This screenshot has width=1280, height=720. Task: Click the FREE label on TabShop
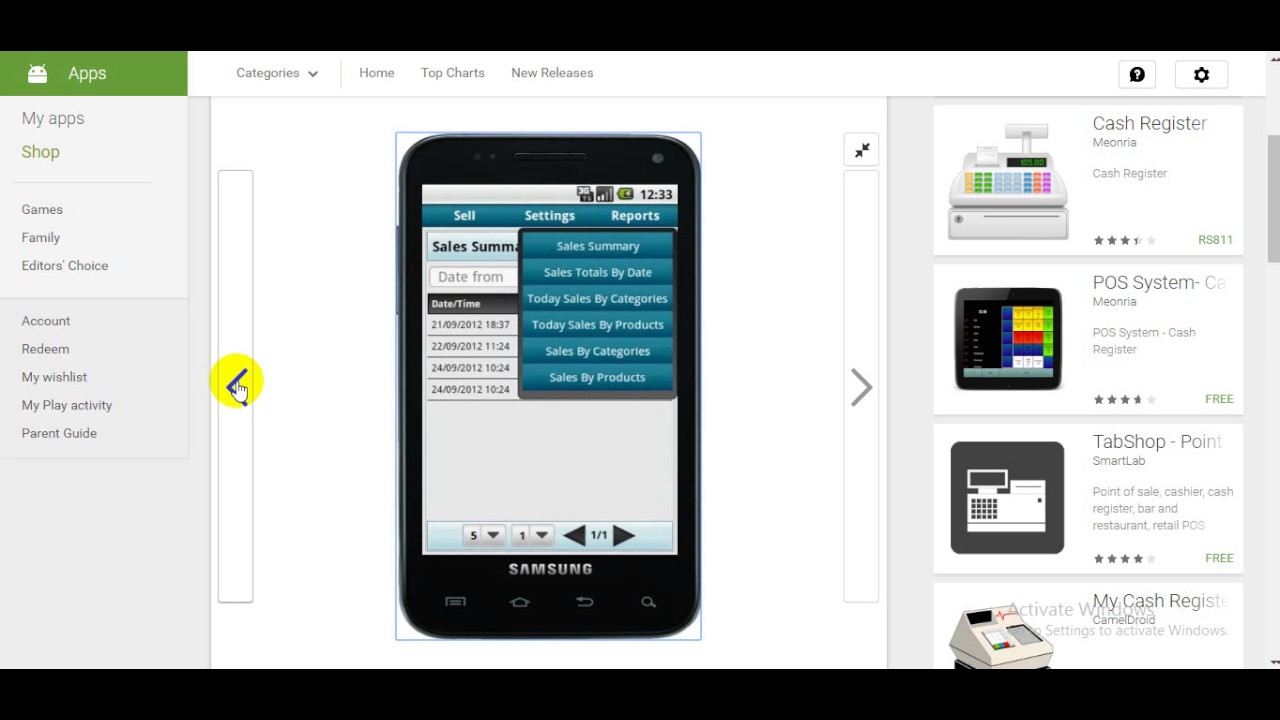(1219, 558)
